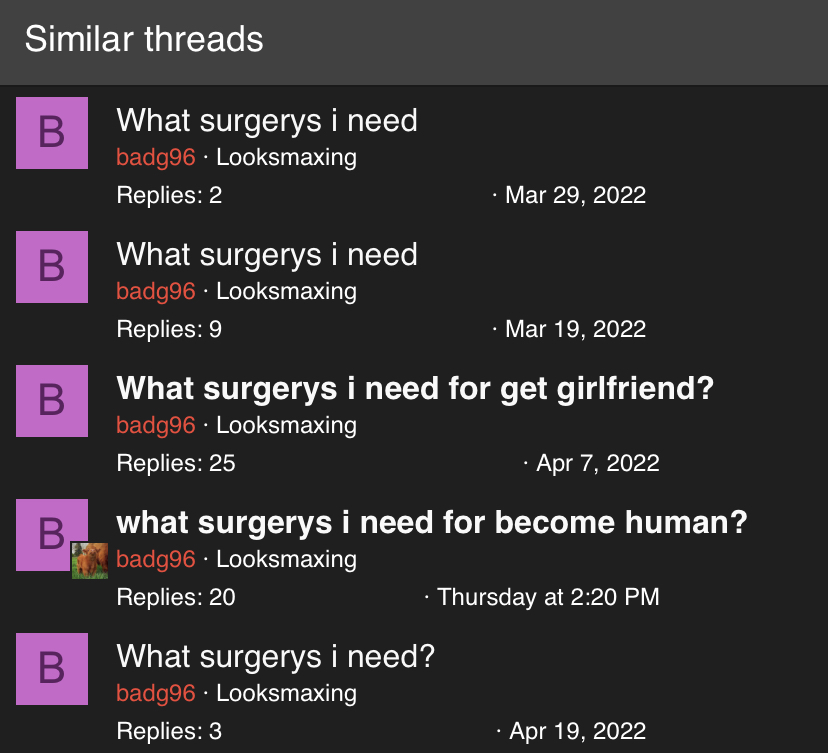This screenshot has width=828, height=753.
Task: Open 'What surgerys i need' with 2 replies
Action: (267, 121)
